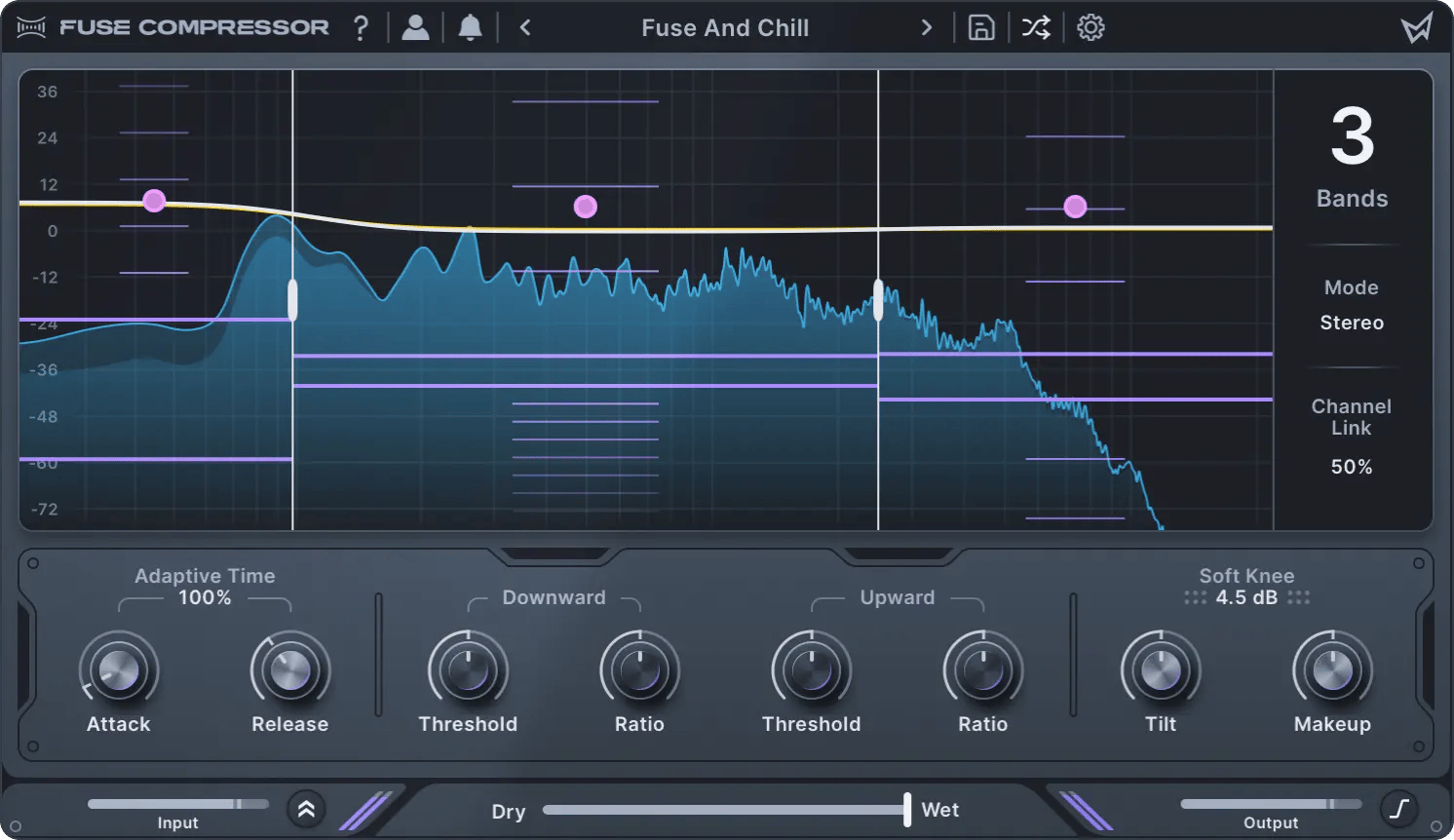Image resolution: width=1454 pixels, height=840 pixels.
Task: Adjust the Channel Link 50% value
Action: pyautogui.click(x=1352, y=467)
